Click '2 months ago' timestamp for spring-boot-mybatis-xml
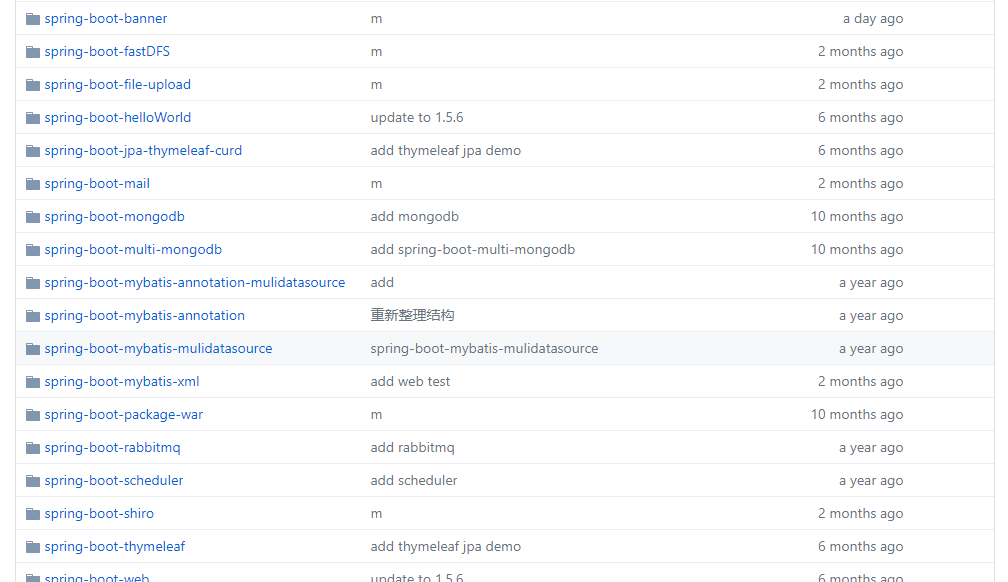1008x582 pixels. coord(860,381)
